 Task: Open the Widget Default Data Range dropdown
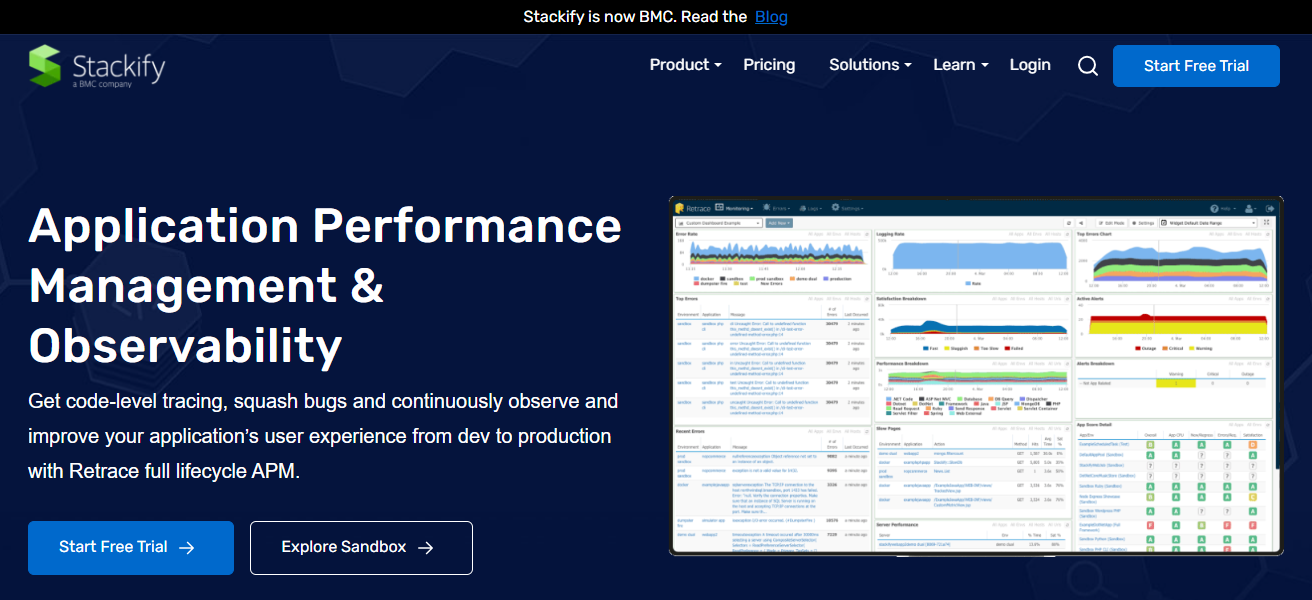point(1207,222)
